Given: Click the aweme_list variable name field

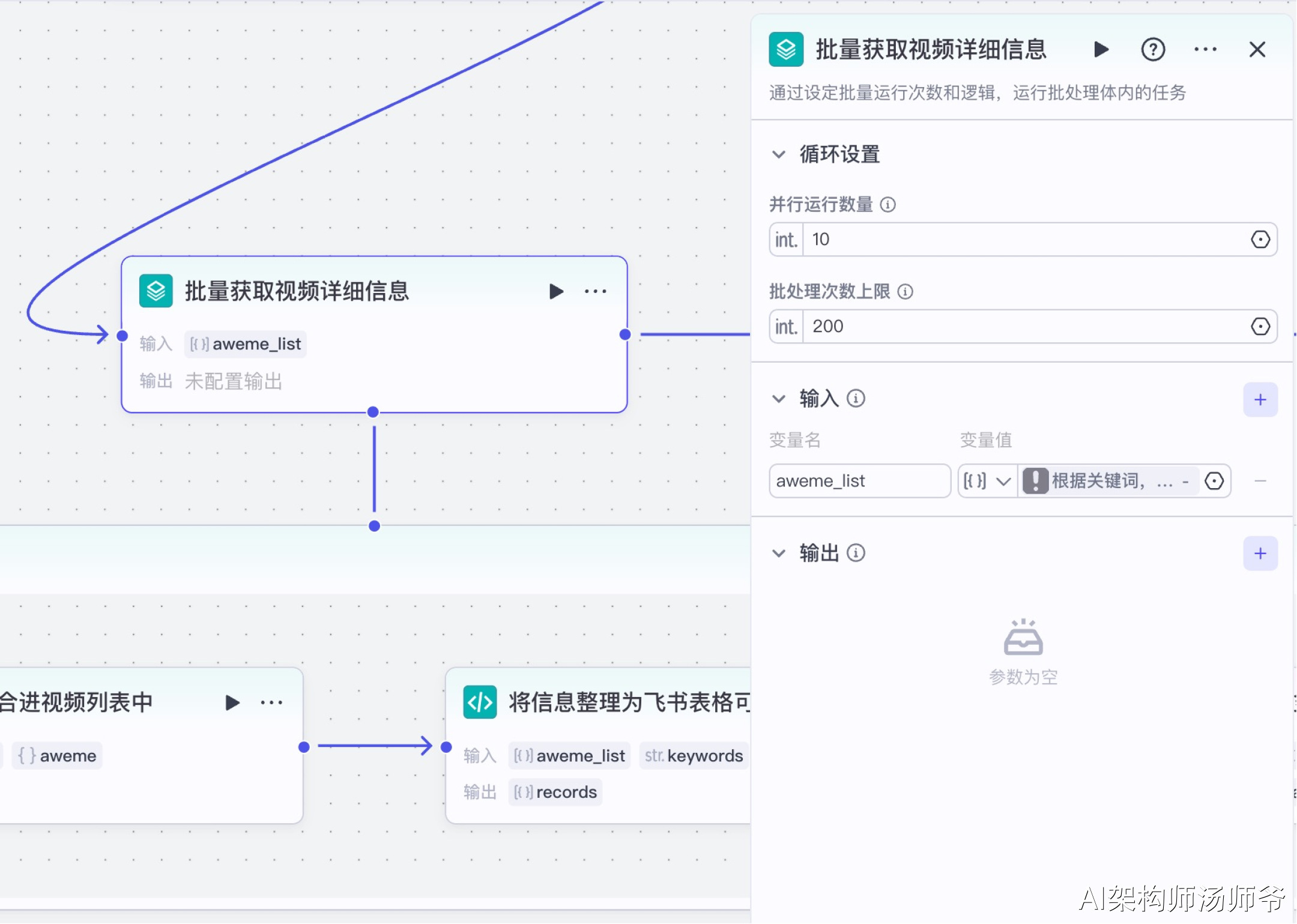Looking at the screenshot, I should (859, 481).
